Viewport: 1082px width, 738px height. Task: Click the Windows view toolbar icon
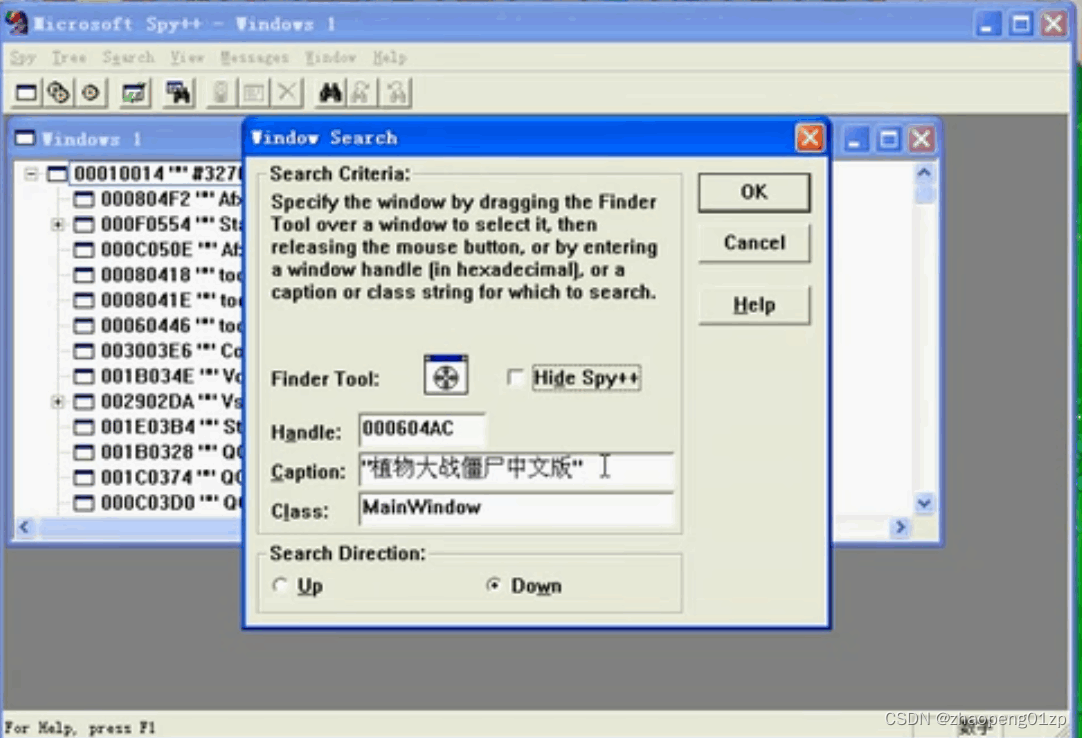(26, 93)
